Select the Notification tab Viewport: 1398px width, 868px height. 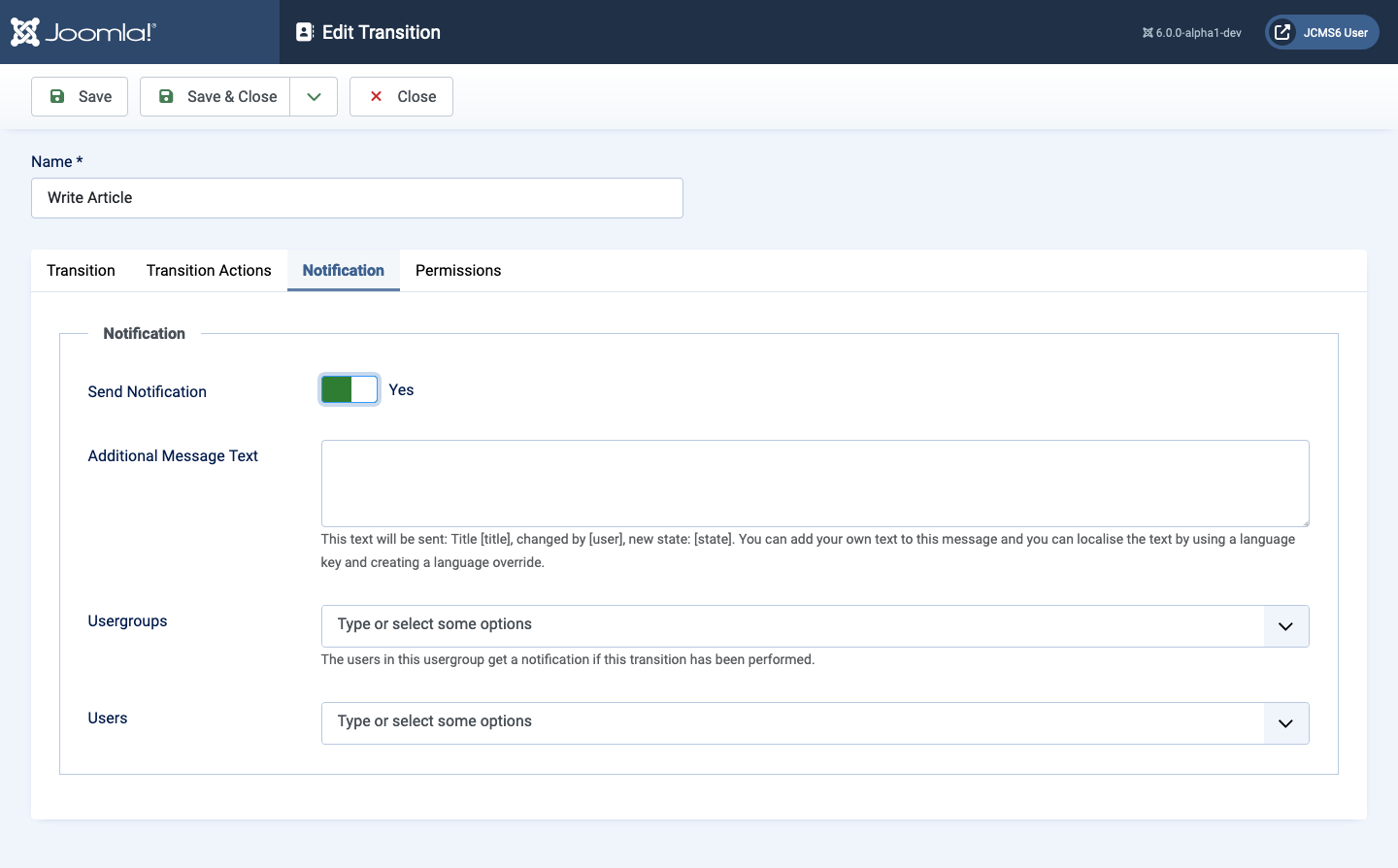click(343, 270)
